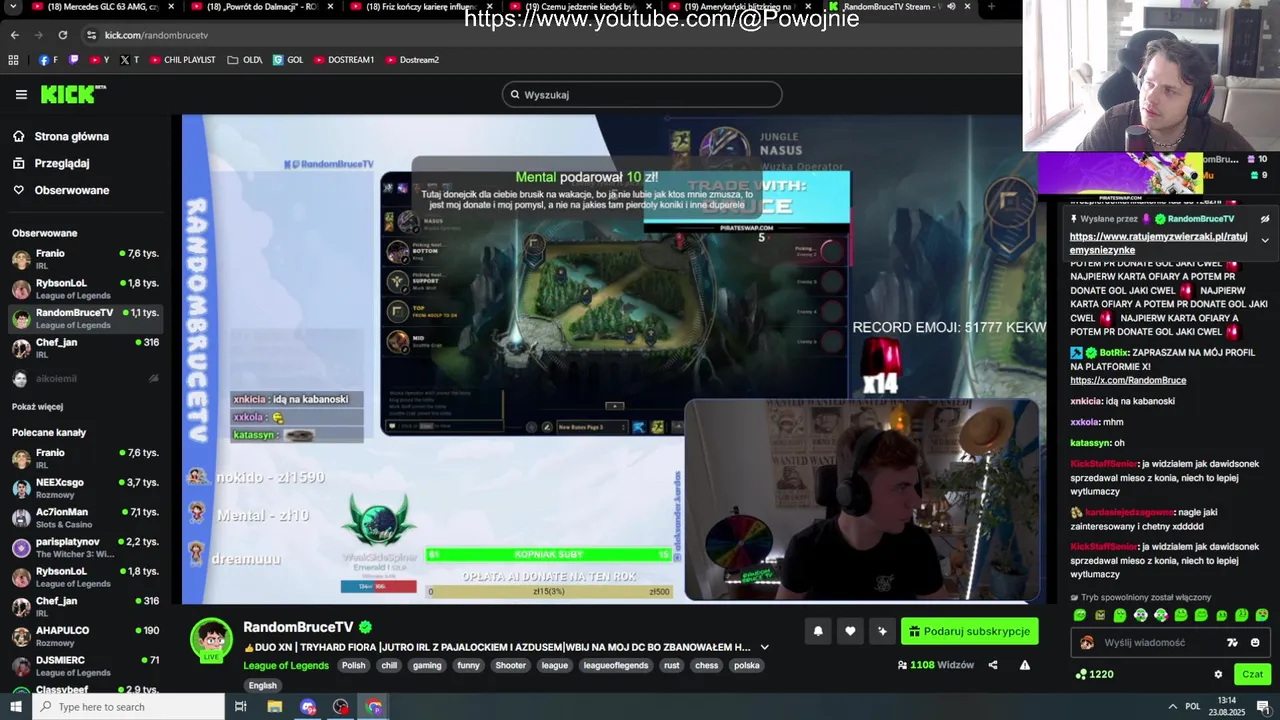Viewport: 1280px width, 720px height.
Task: Open recommended channel AHAPULCO
Action: (85, 636)
